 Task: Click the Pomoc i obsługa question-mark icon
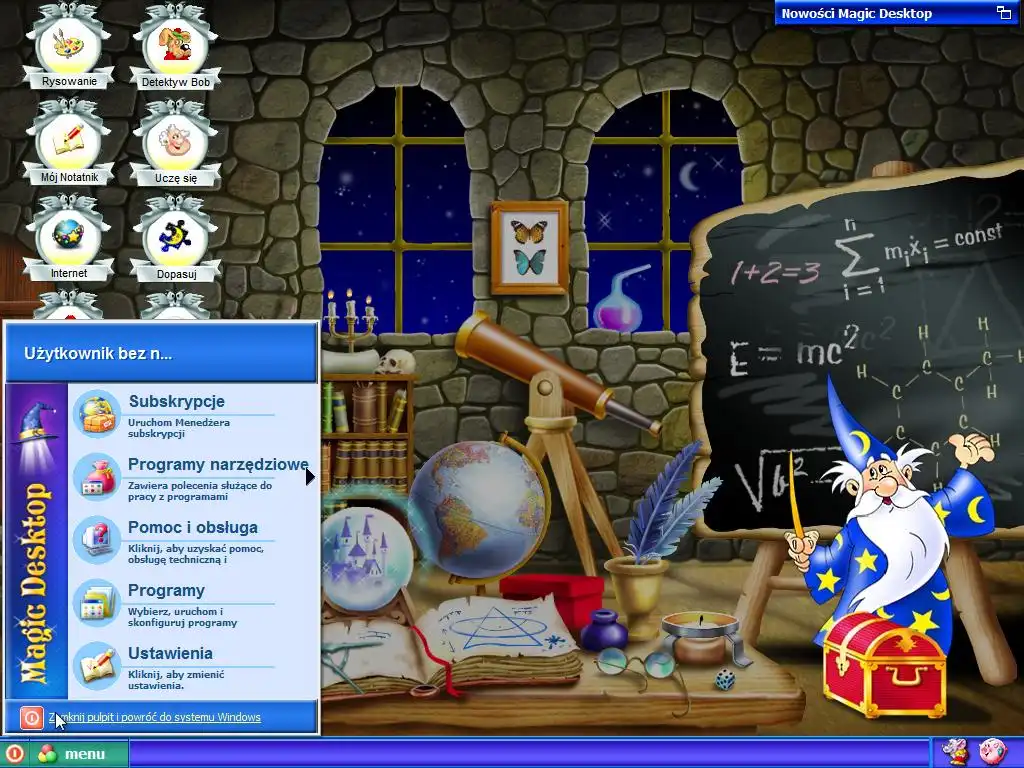(97, 540)
